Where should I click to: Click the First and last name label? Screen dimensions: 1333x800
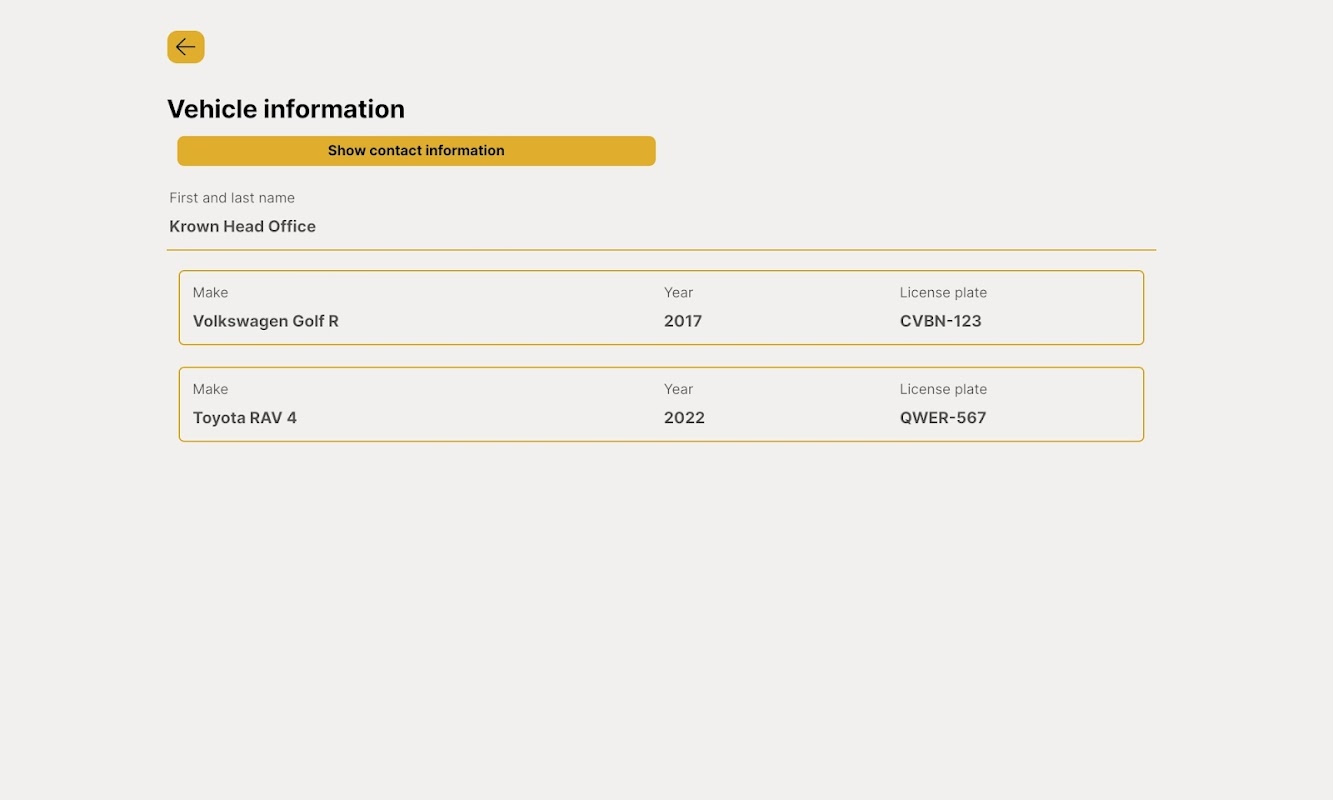click(x=232, y=198)
